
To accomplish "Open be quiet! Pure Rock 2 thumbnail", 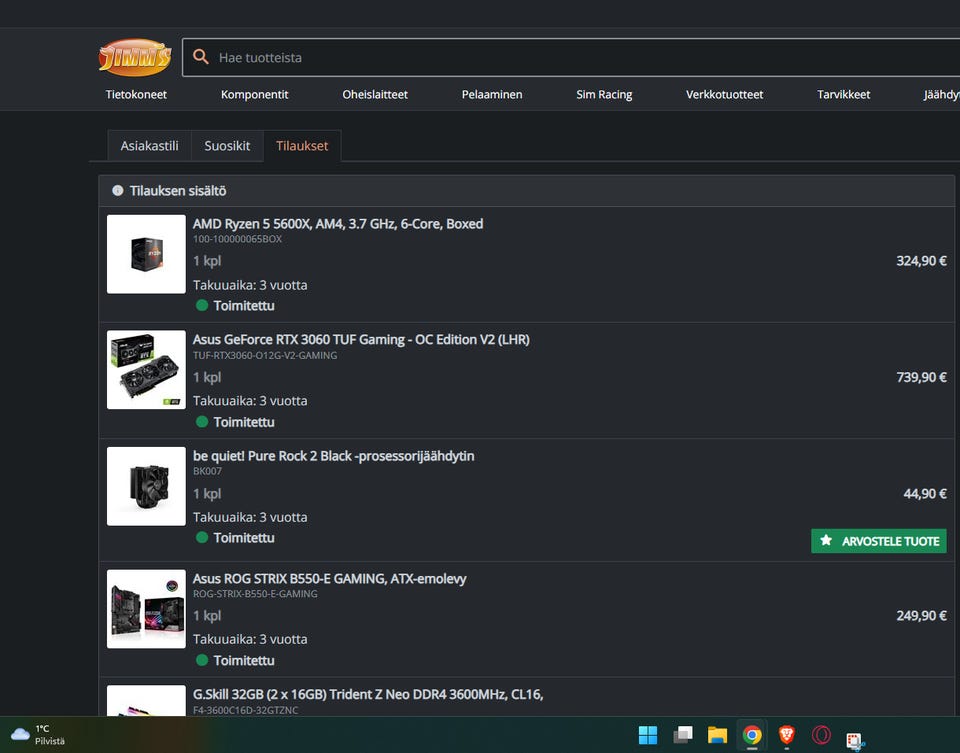I will 146,486.
